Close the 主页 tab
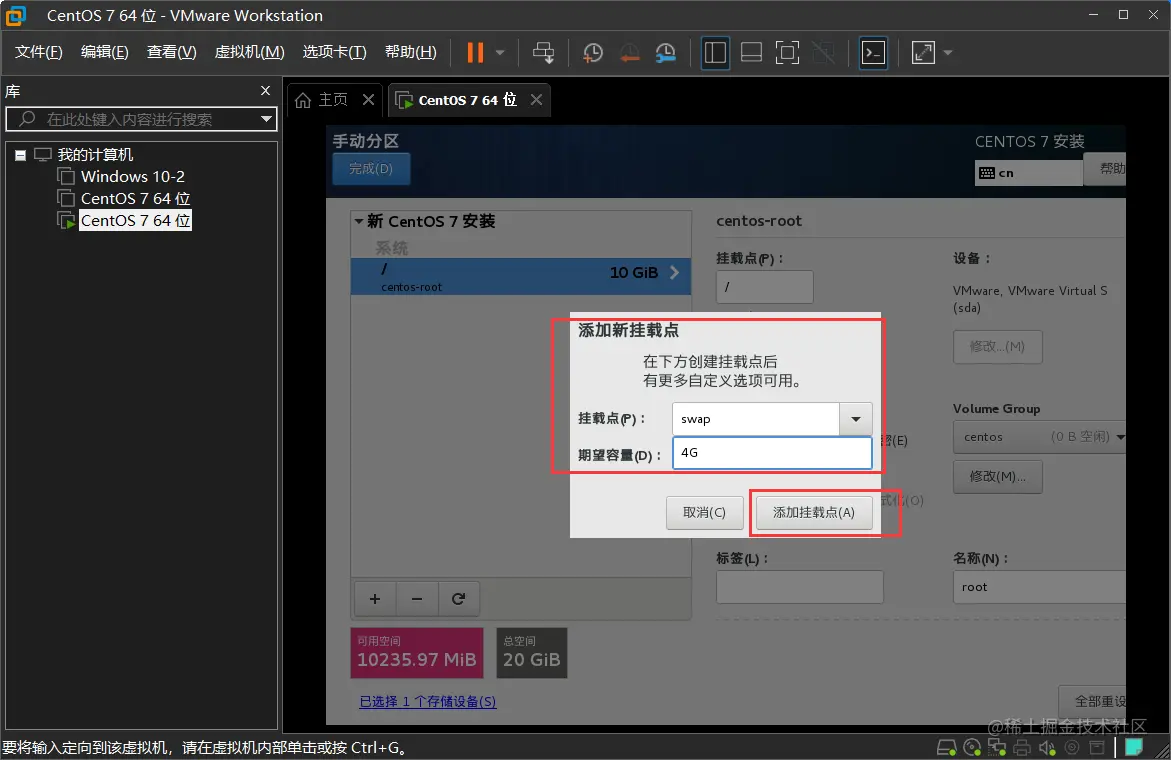 [x=368, y=99]
